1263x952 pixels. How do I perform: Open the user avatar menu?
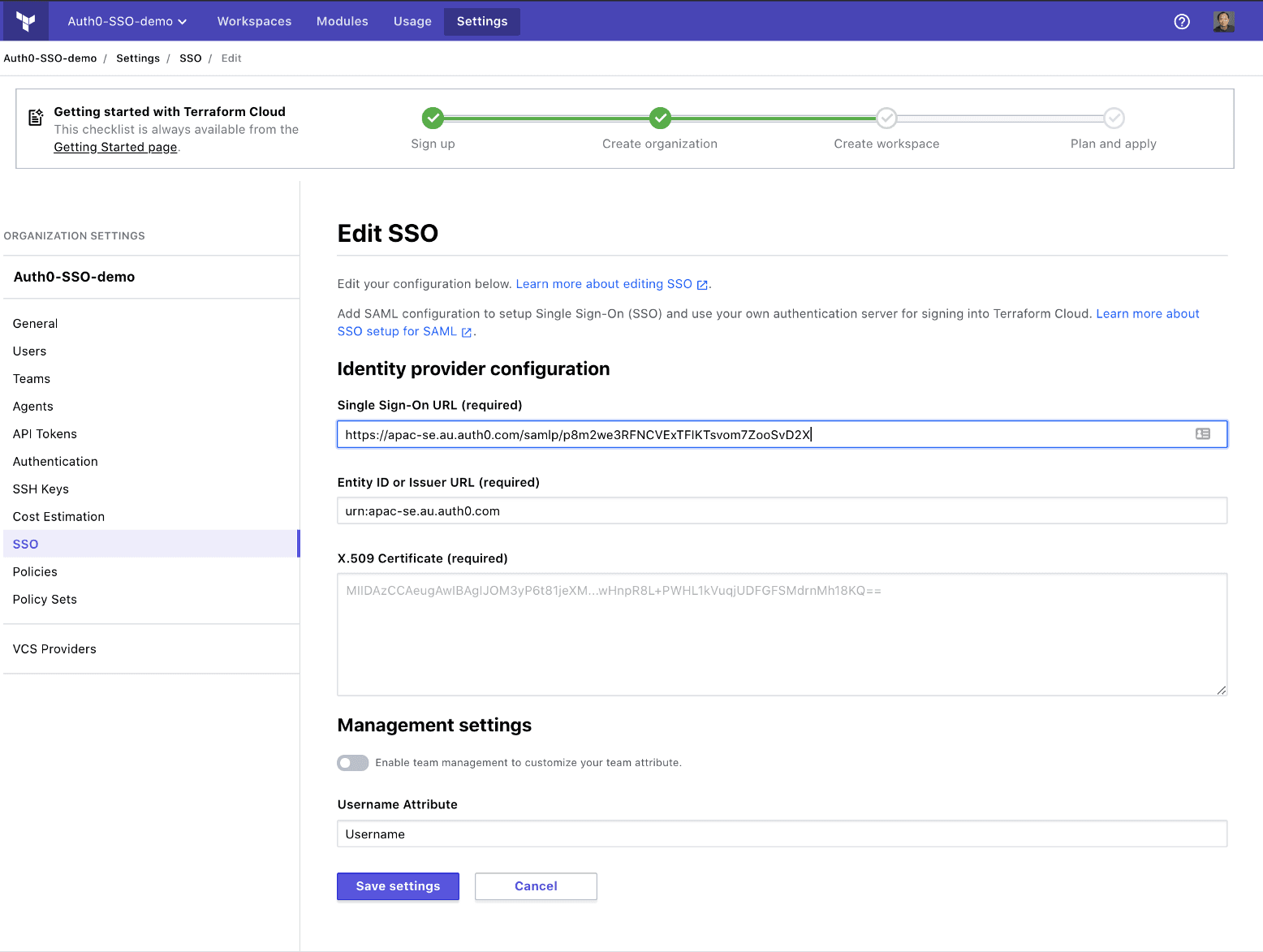1223,22
